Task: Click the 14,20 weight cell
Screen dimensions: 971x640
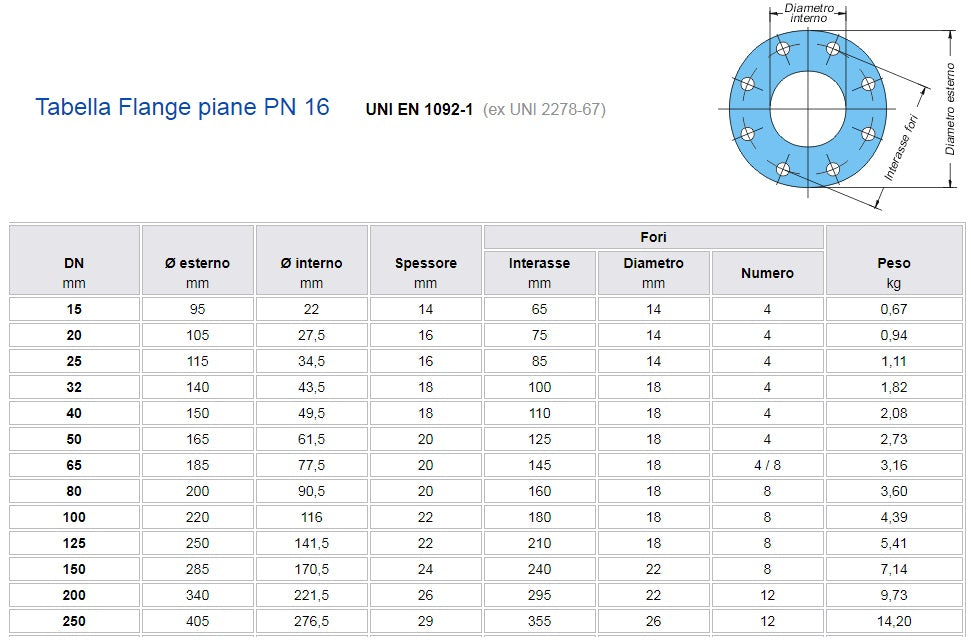Action: point(894,621)
